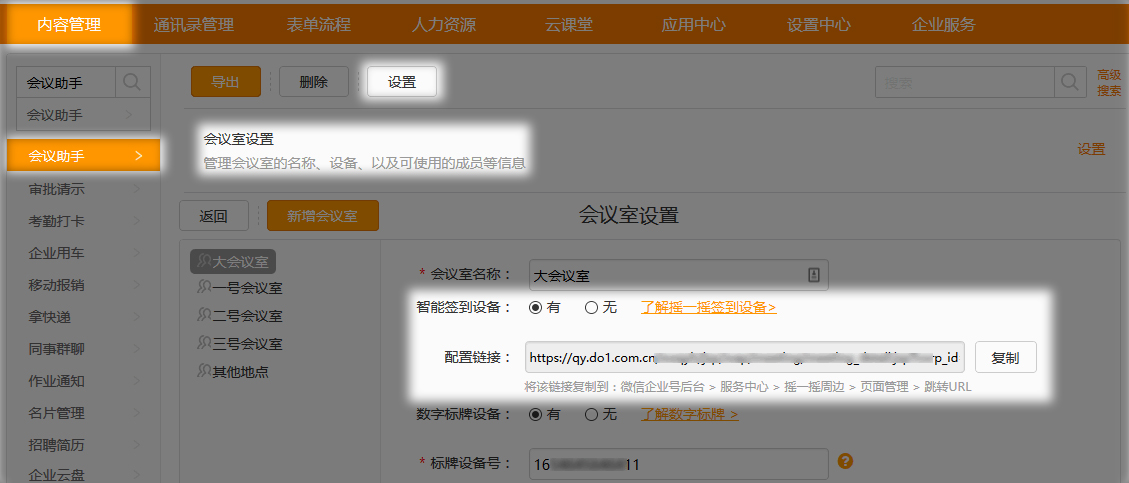This screenshot has height=483, width=1129.
Task: Click the help question mark icon
Action: [x=845, y=461]
